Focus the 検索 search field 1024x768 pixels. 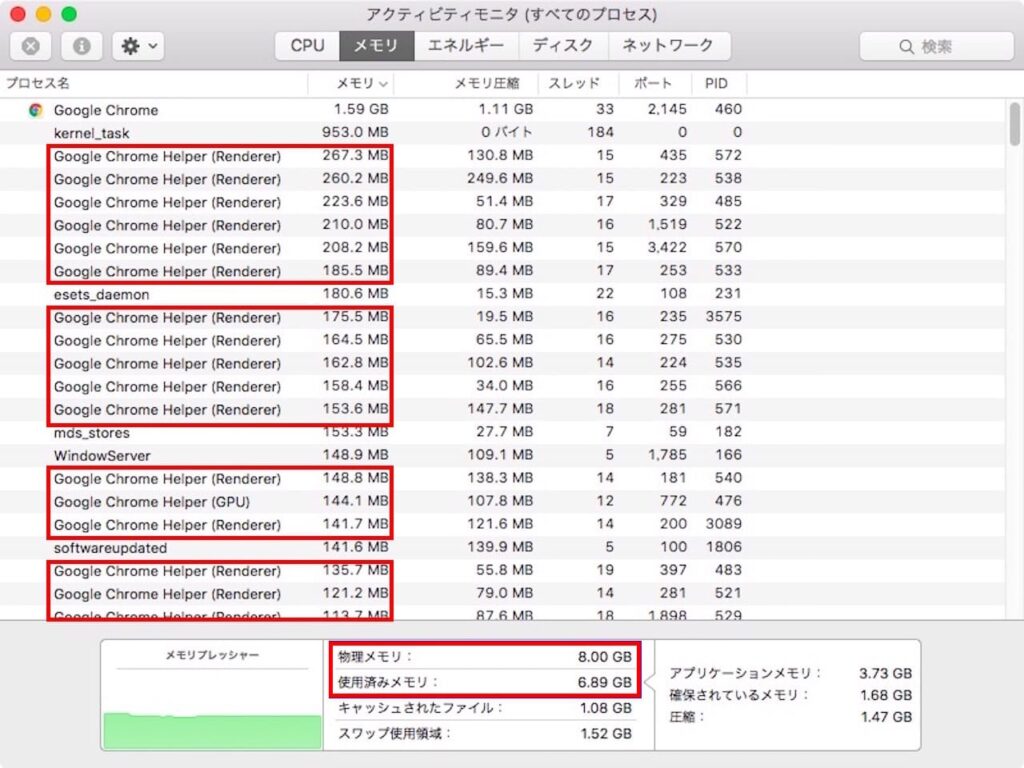[x=936, y=46]
